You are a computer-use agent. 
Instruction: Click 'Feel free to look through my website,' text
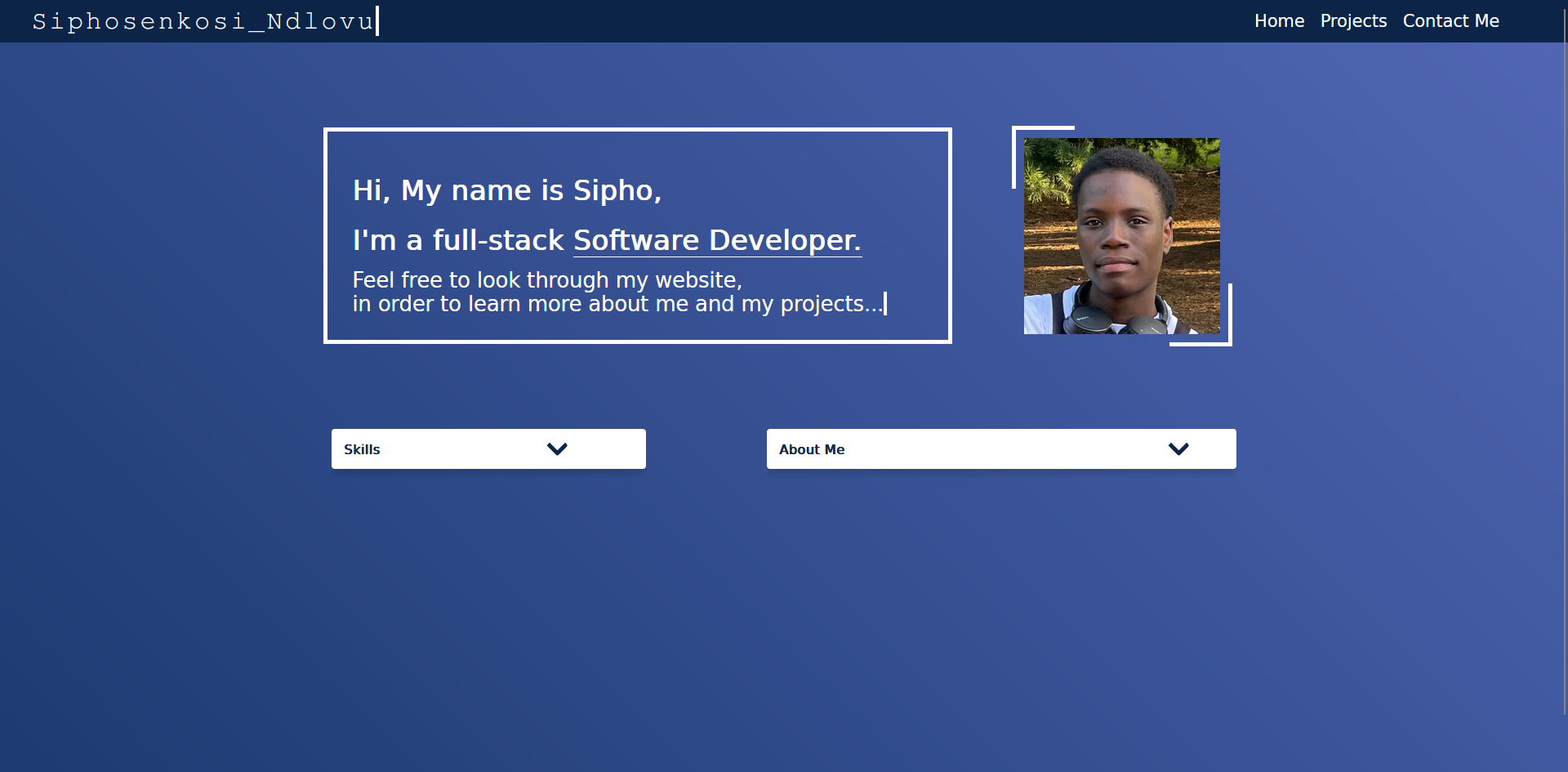click(x=547, y=280)
